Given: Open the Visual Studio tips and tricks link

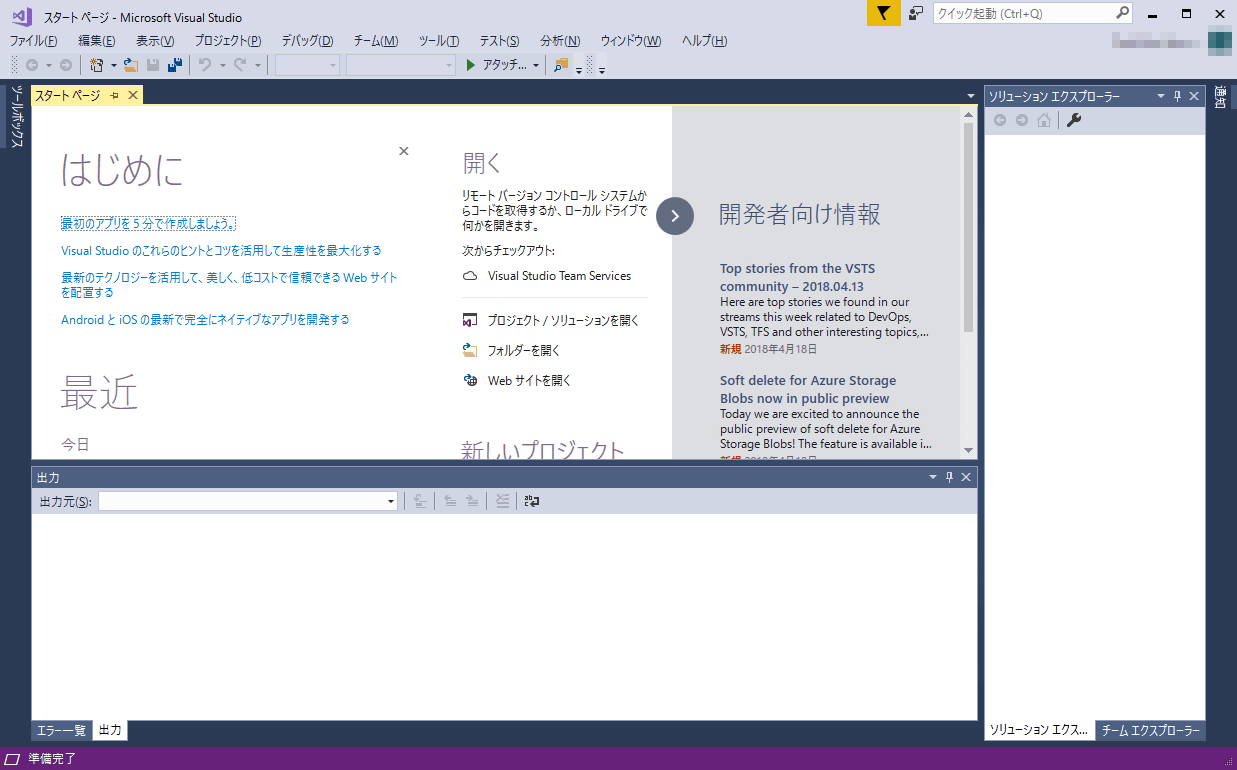Looking at the screenshot, I should (x=221, y=251).
